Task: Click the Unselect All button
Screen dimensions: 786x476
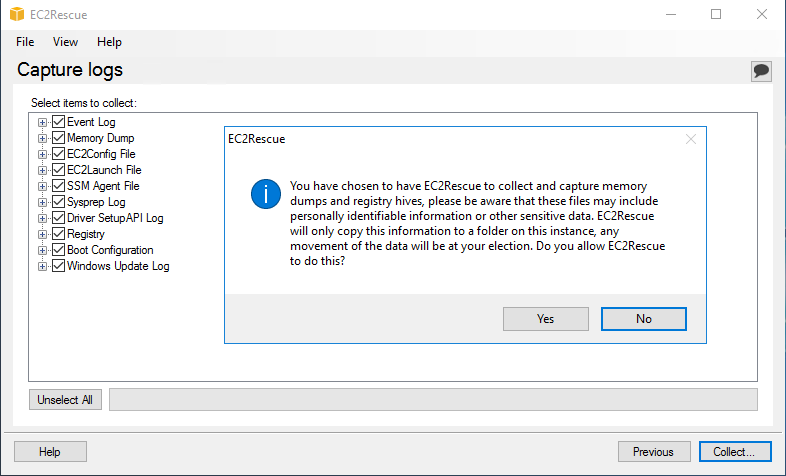Action: coord(65,400)
